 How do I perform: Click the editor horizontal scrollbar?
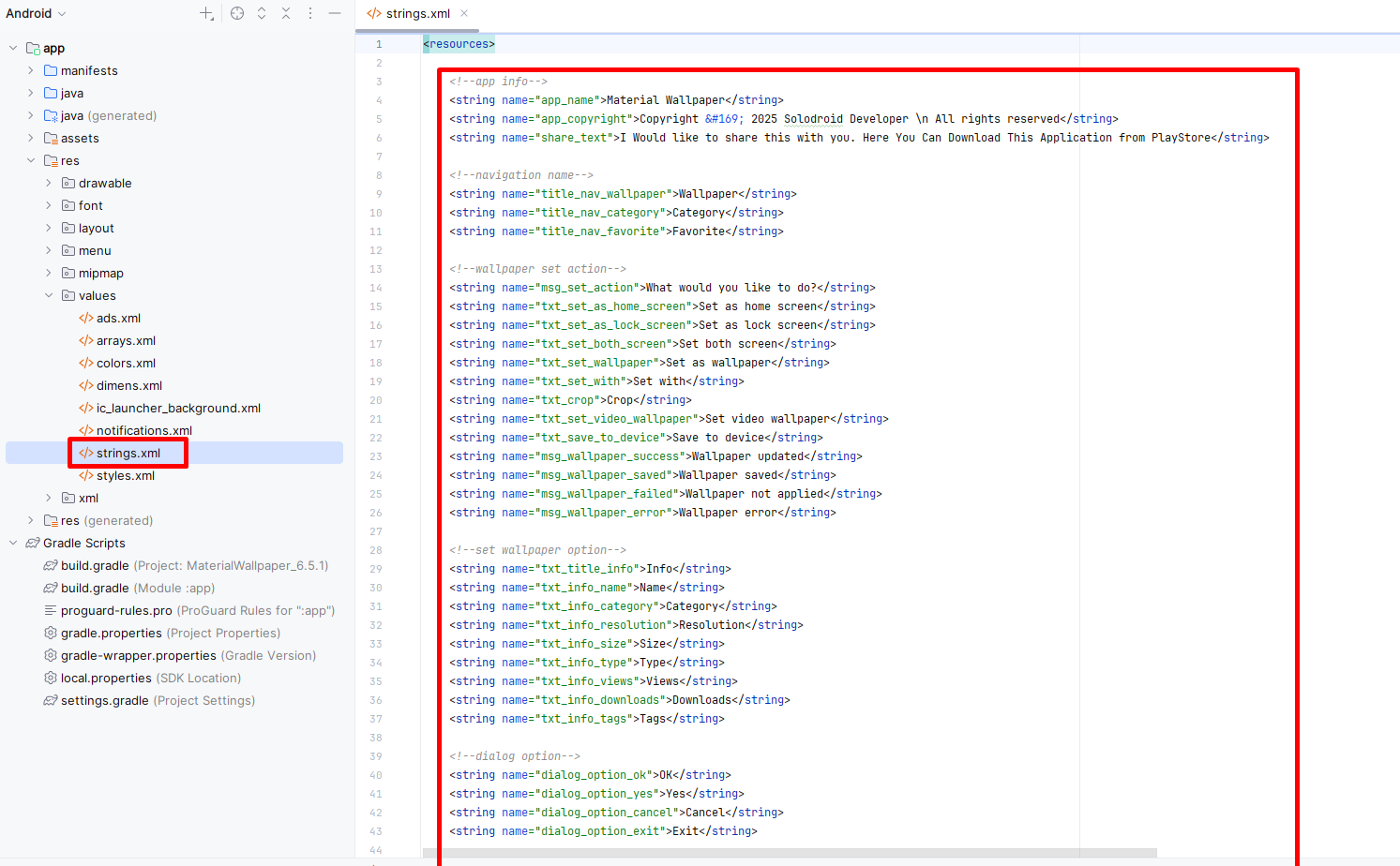(x=790, y=853)
